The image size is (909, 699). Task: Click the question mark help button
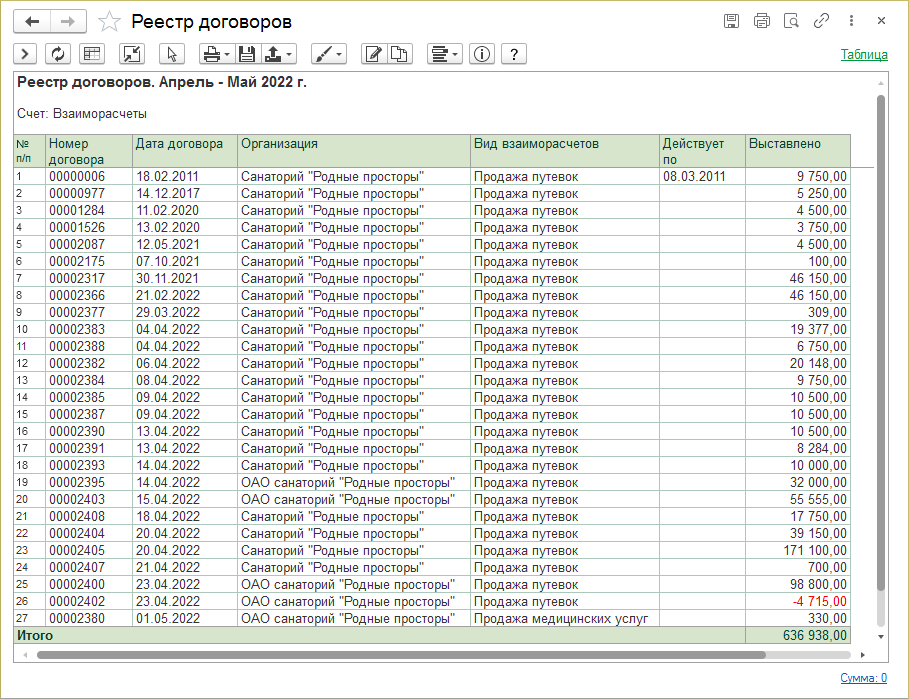point(514,54)
